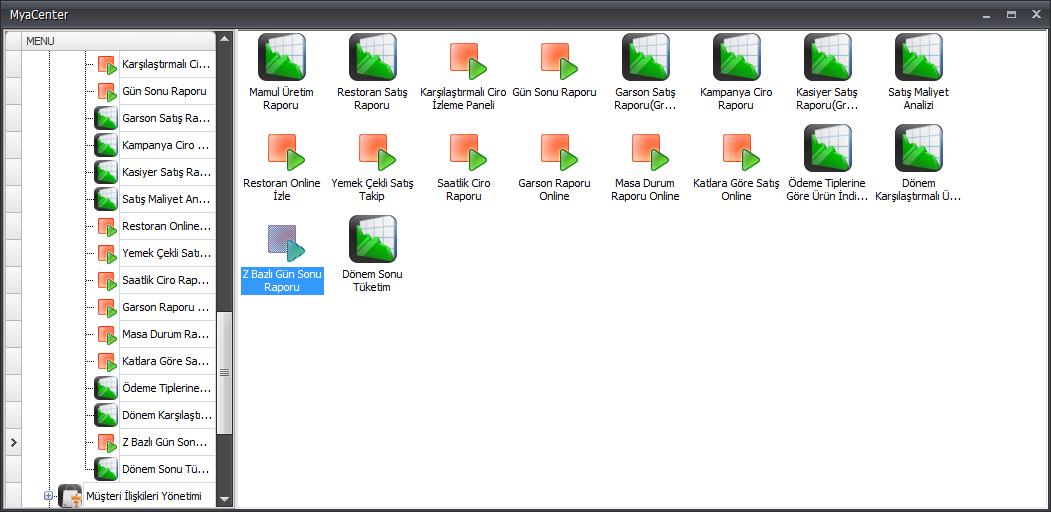Open Dönem Sonu Tüketim icon in main panel
The image size is (1051, 512).
point(373,239)
